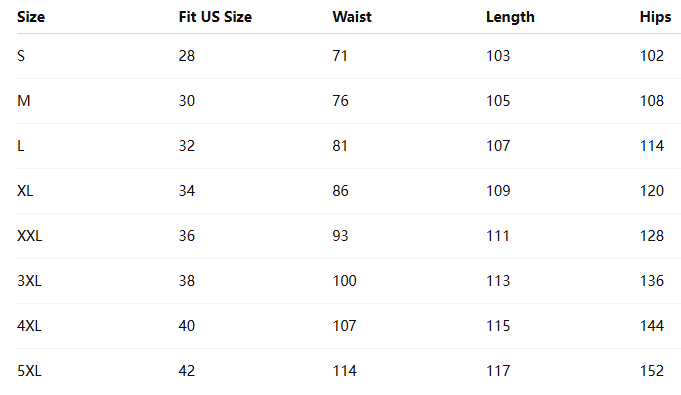Image resolution: width=681 pixels, height=395 pixels.
Task: Select the 5XL size row label
Action: tap(29, 371)
